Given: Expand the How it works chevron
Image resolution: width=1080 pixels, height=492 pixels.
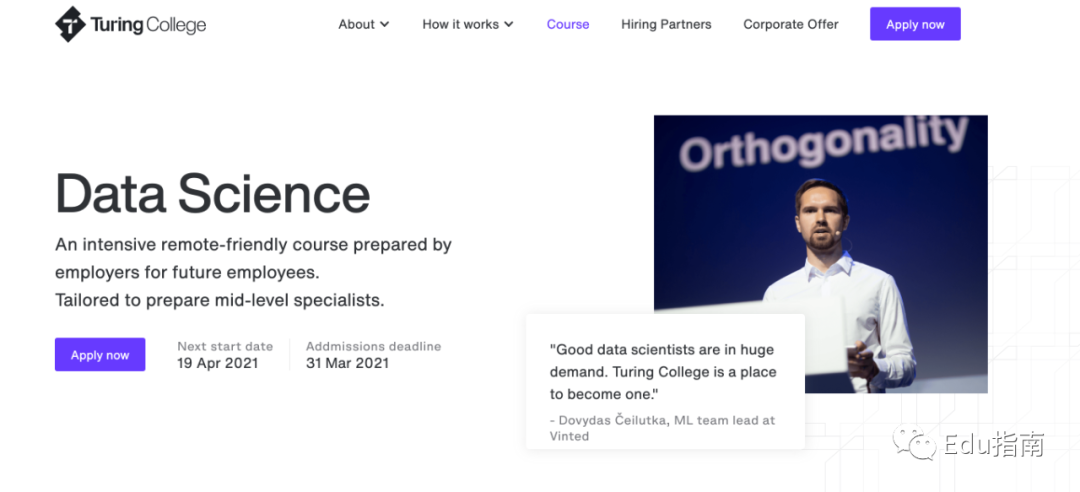Looking at the screenshot, I should pyautogui.click(x=508, y=24).
